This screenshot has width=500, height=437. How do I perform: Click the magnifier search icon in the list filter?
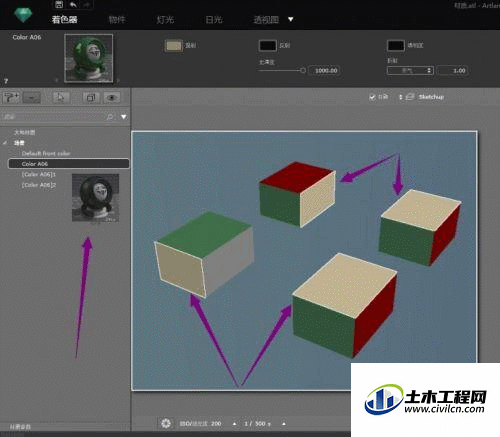click(110, 117)
